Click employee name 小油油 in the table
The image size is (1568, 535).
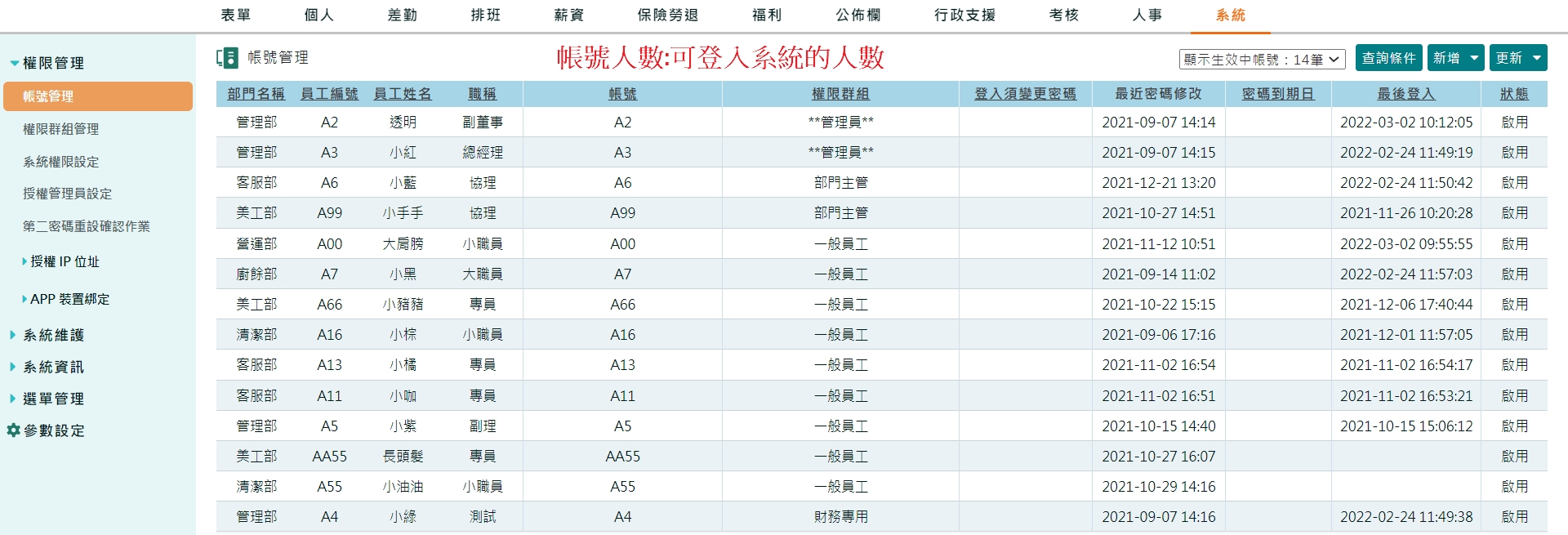pos(403,487)
